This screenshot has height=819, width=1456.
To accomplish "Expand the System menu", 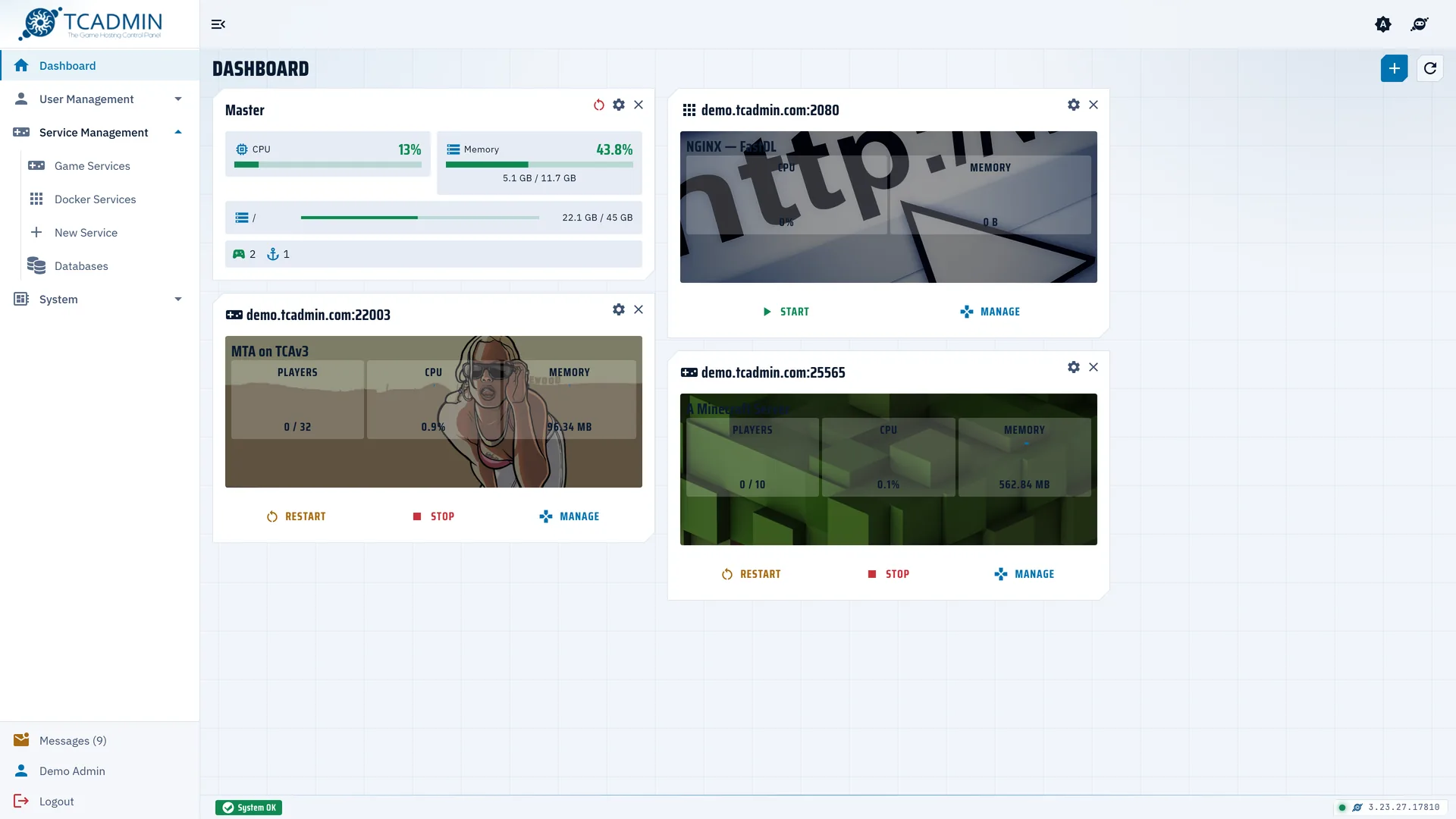I will pos(100,299).
